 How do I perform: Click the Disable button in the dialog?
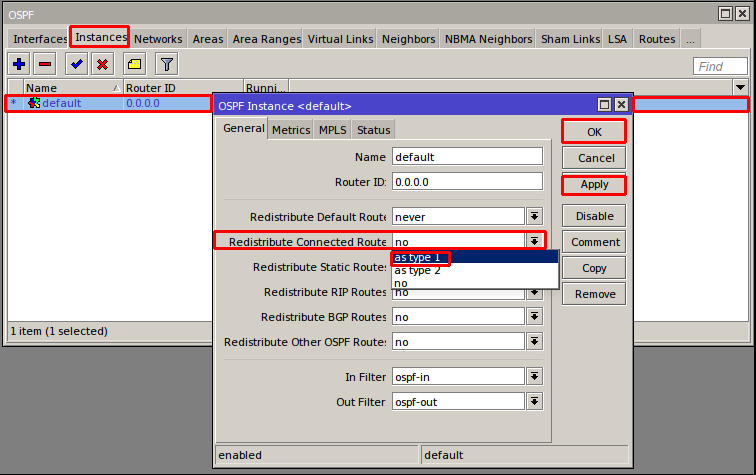tap(594, 216)
